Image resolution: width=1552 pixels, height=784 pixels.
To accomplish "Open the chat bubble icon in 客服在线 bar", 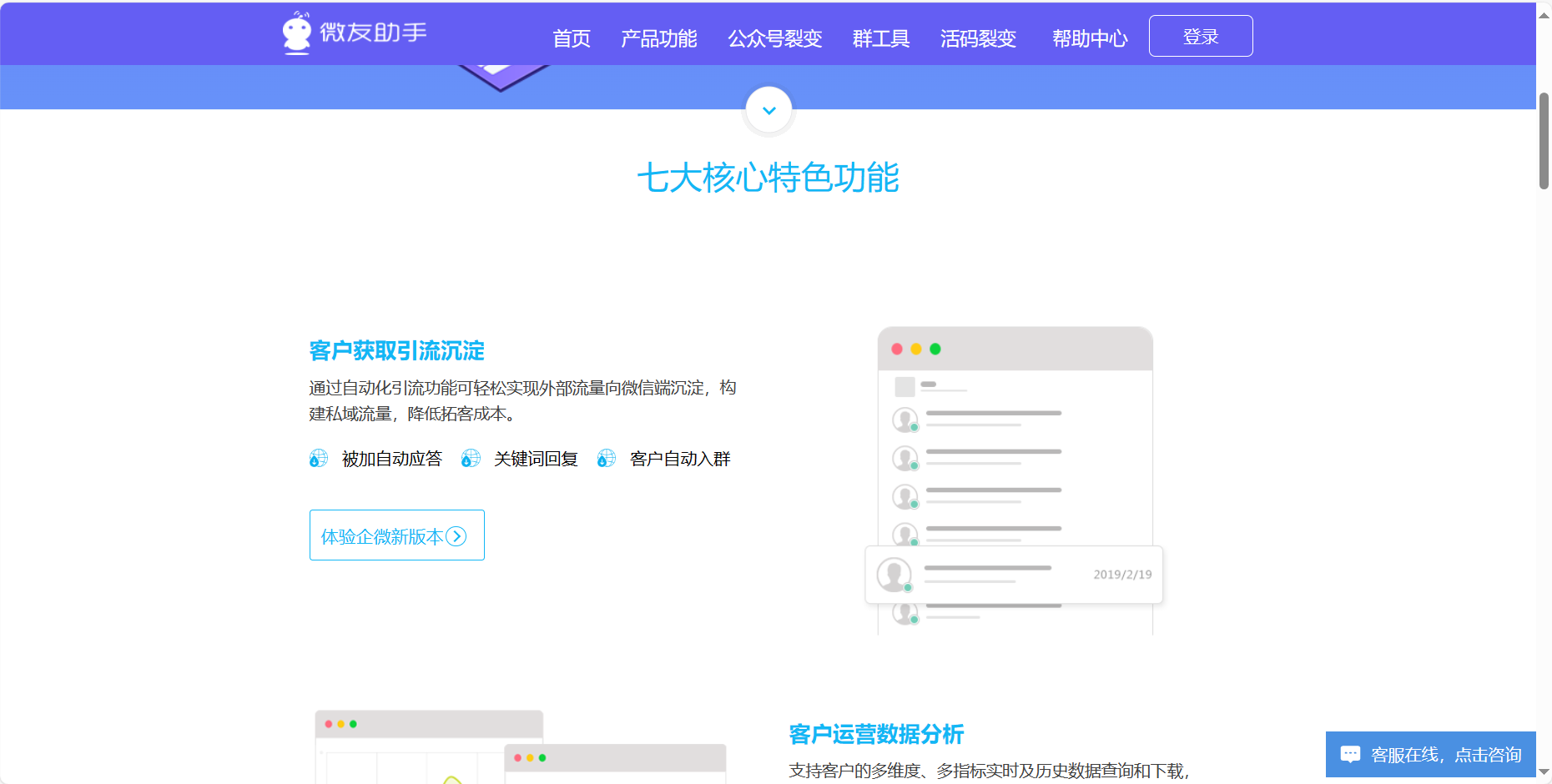I will [x=1350, y=754].
